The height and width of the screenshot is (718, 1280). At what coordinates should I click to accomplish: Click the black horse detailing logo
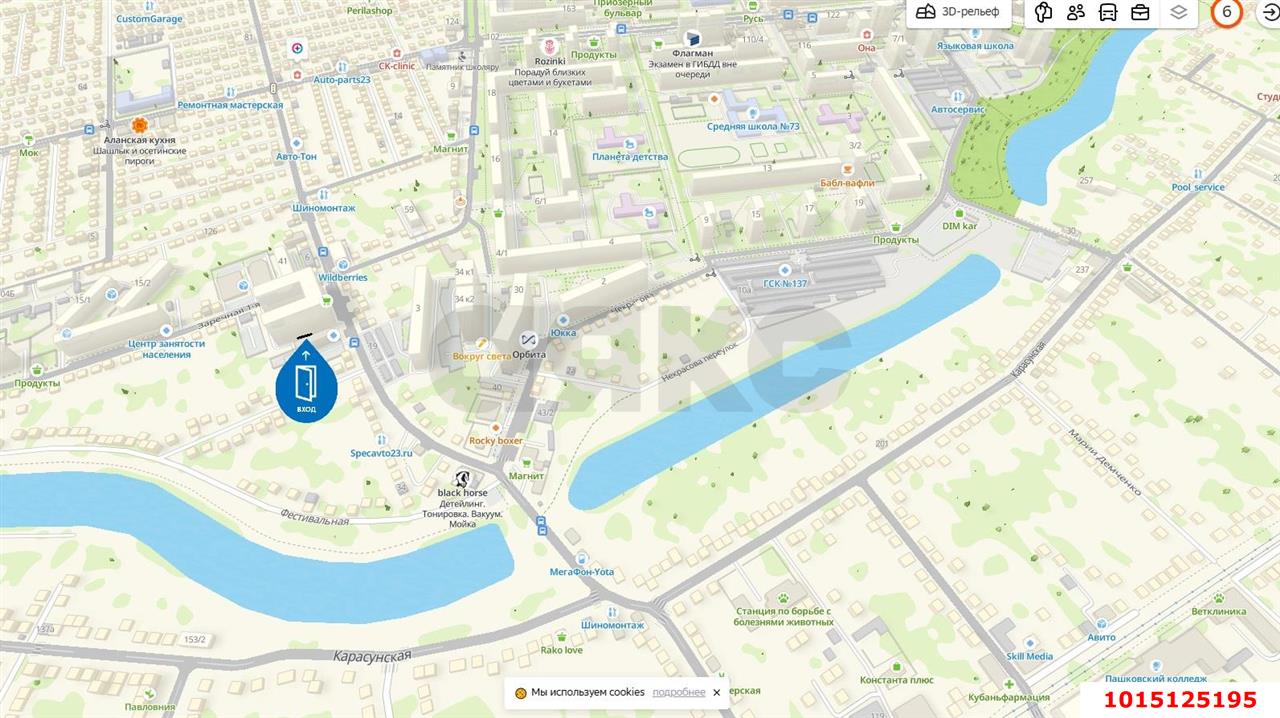pyautogui.click(x=462, y=478)
